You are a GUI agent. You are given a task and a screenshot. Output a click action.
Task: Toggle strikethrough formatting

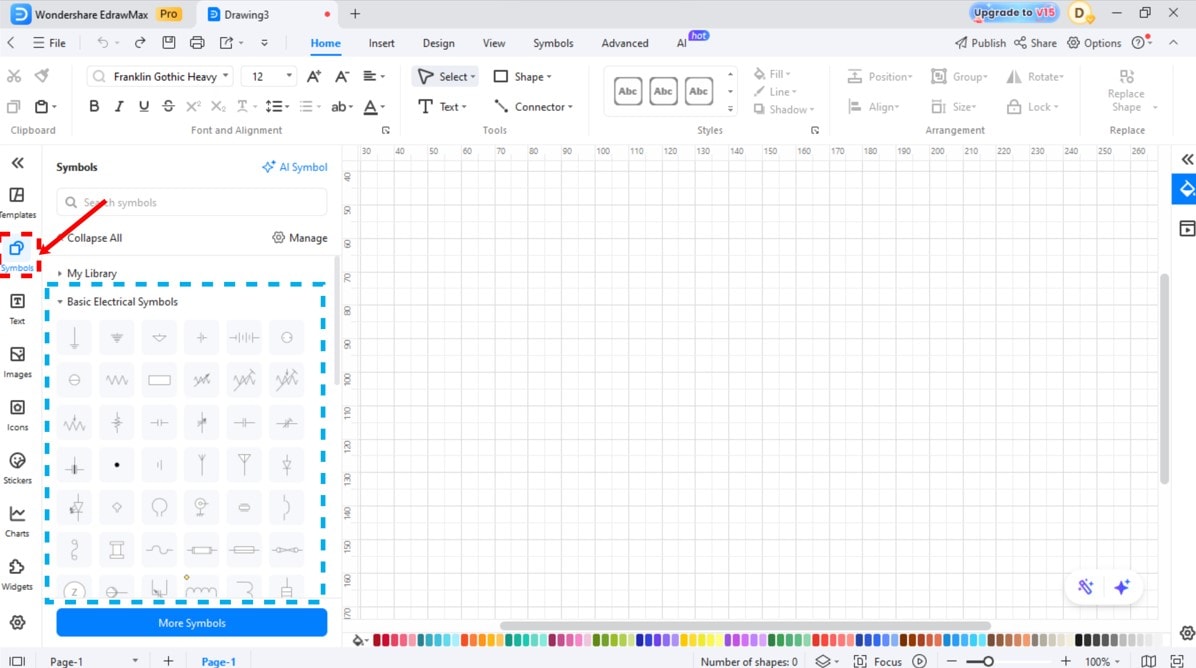[x=168, y=106]
